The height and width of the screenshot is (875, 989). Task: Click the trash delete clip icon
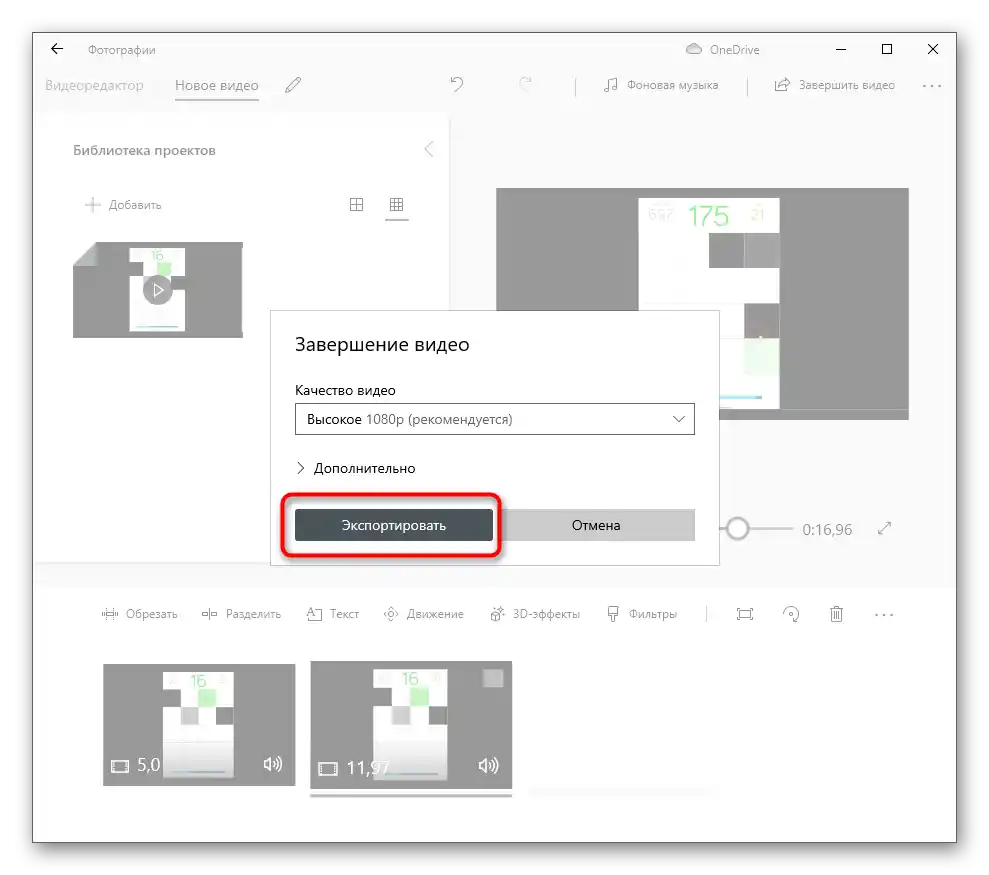point(836,614)
